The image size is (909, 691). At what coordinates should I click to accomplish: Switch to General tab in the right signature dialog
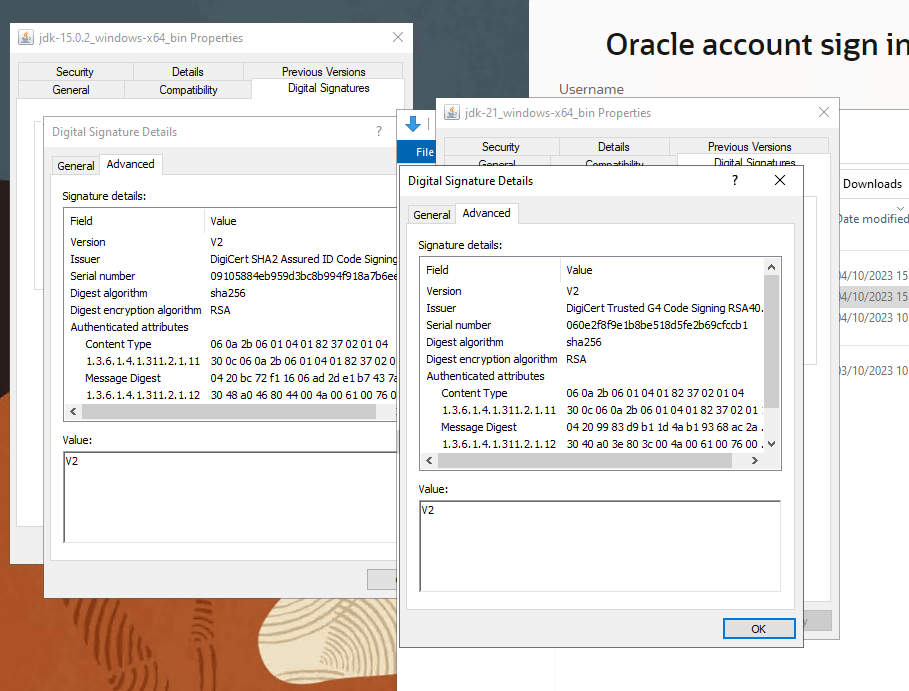432,214
